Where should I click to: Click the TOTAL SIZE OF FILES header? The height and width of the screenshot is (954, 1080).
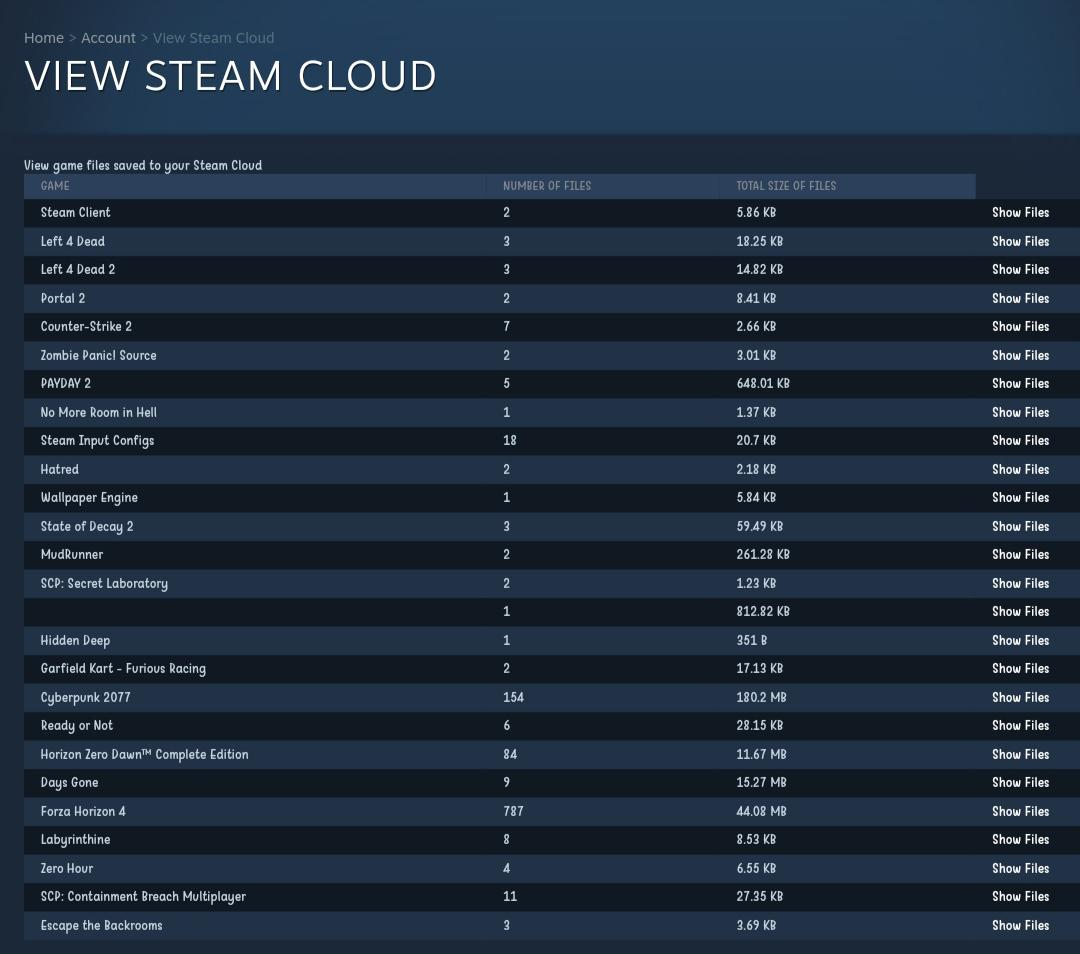[786, 186]
